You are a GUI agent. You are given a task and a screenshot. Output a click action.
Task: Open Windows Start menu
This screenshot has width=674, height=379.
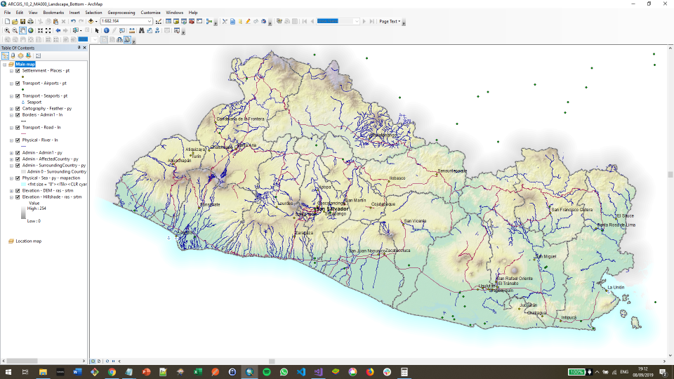(x=8, y=372)
